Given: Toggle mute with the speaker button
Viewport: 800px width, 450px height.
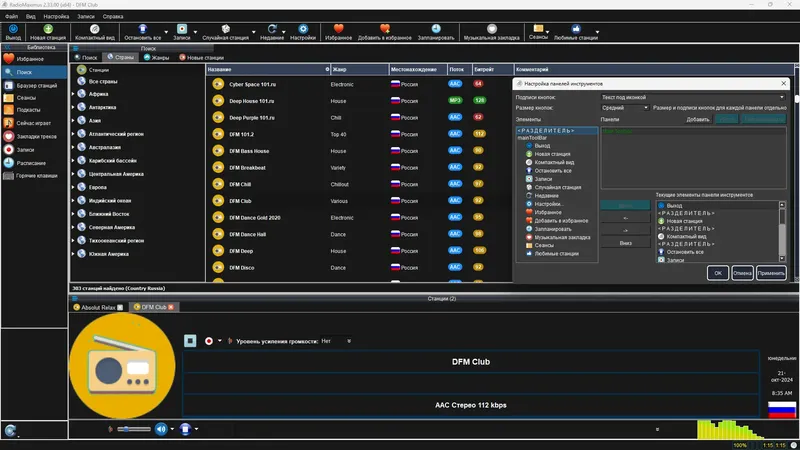Looking at the screenshot, I should tap(161, 429).
